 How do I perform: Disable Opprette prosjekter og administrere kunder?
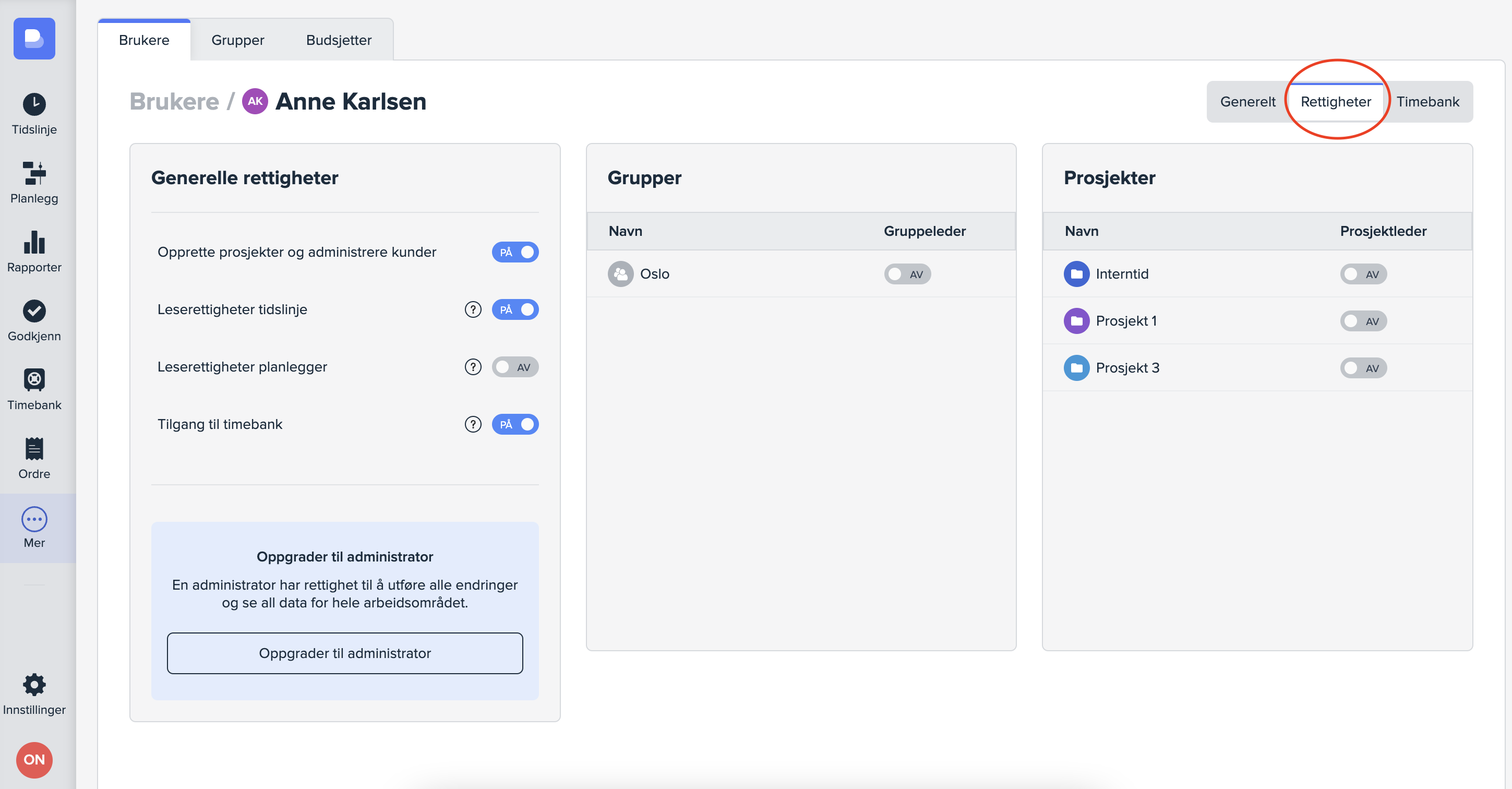click(515, 253)
